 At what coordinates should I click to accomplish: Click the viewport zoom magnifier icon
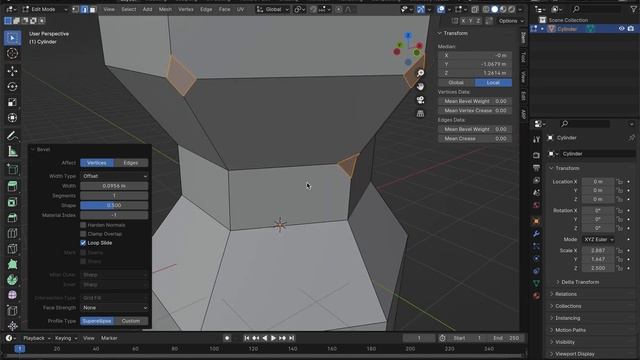pos(420,73)
